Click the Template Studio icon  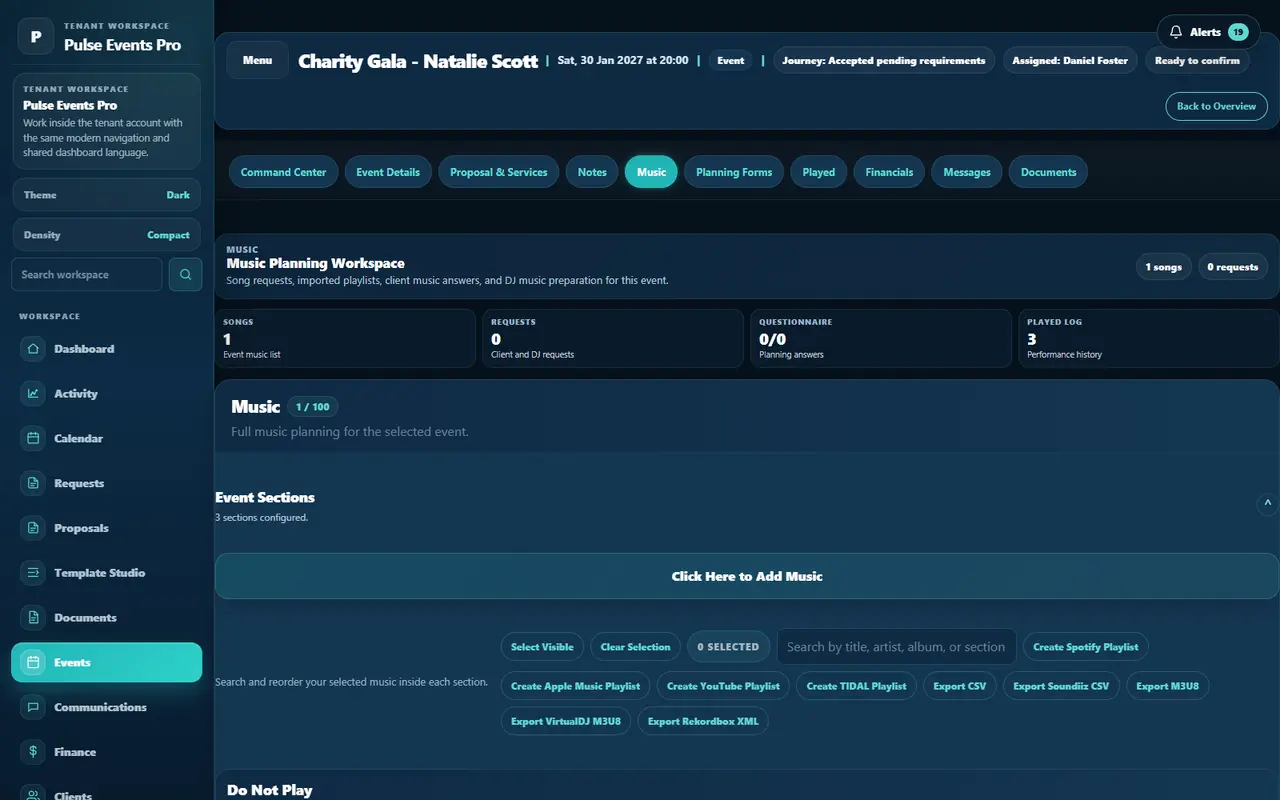coord(33,573)
